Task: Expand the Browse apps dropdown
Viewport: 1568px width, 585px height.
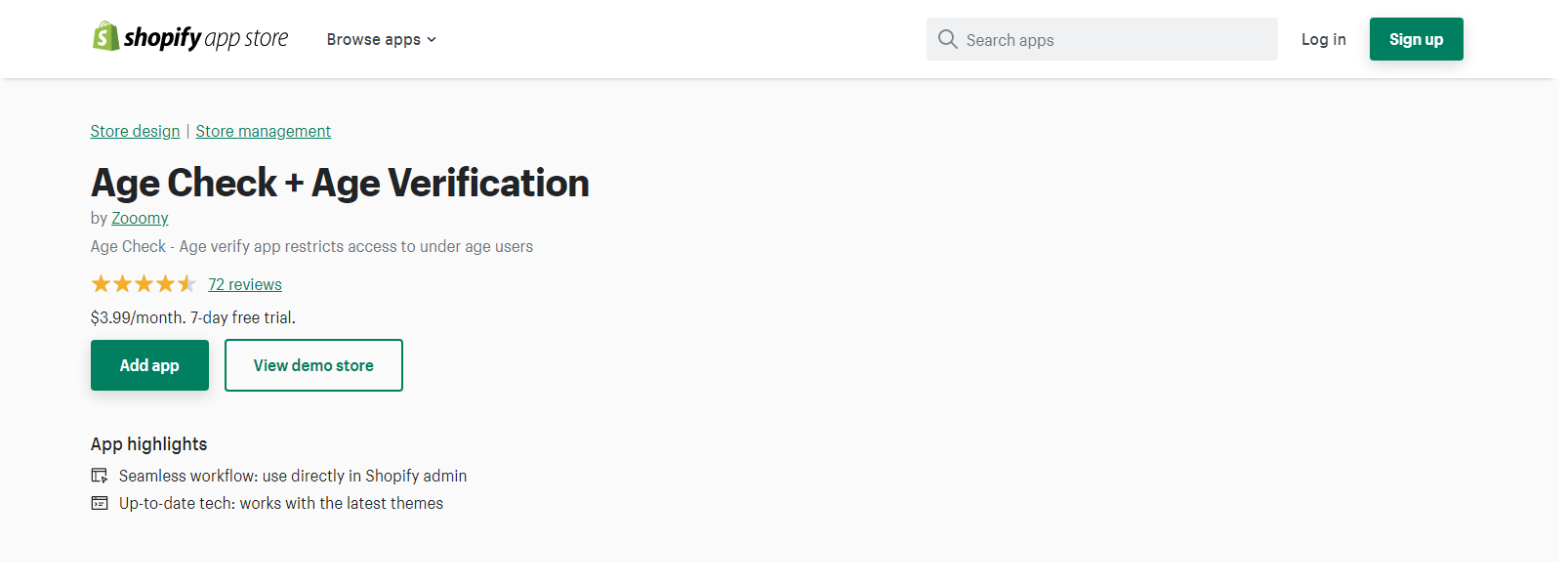Action: click(381, 39)
